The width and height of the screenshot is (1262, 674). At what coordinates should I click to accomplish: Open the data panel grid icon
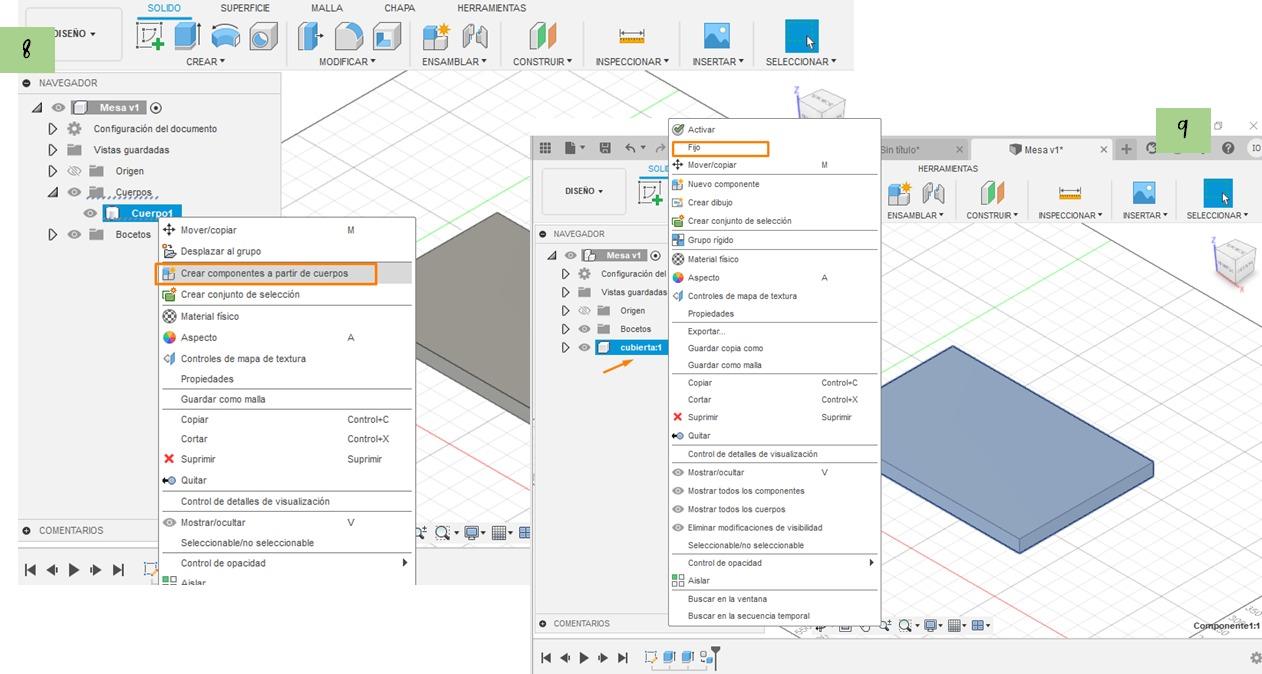tap(545, 148)
